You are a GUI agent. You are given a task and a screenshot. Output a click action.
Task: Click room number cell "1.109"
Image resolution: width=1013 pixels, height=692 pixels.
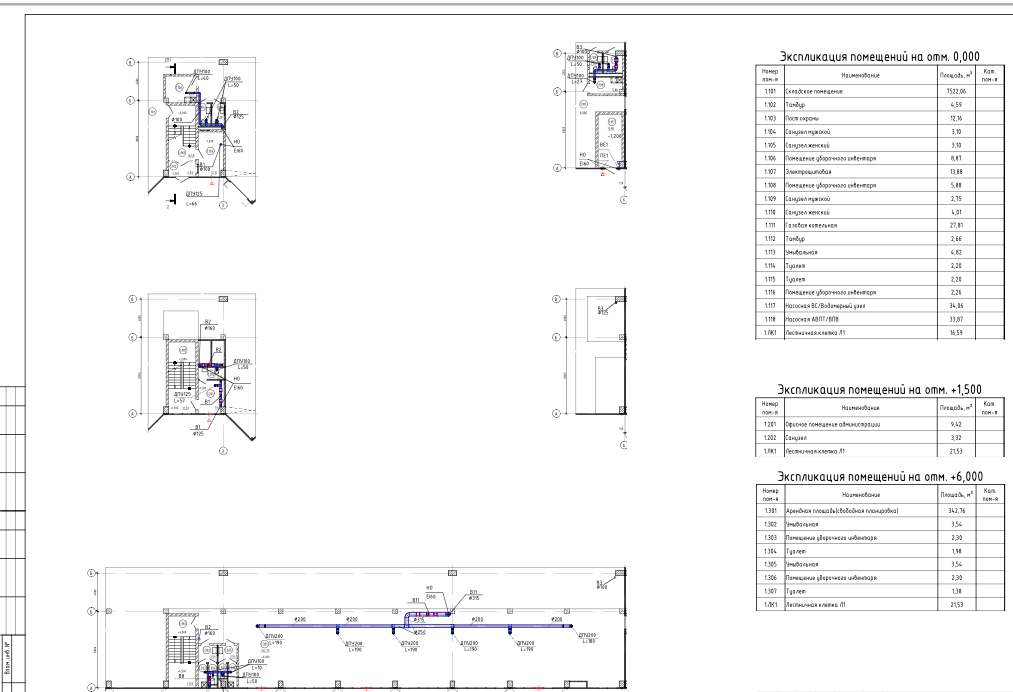point(770,199)
